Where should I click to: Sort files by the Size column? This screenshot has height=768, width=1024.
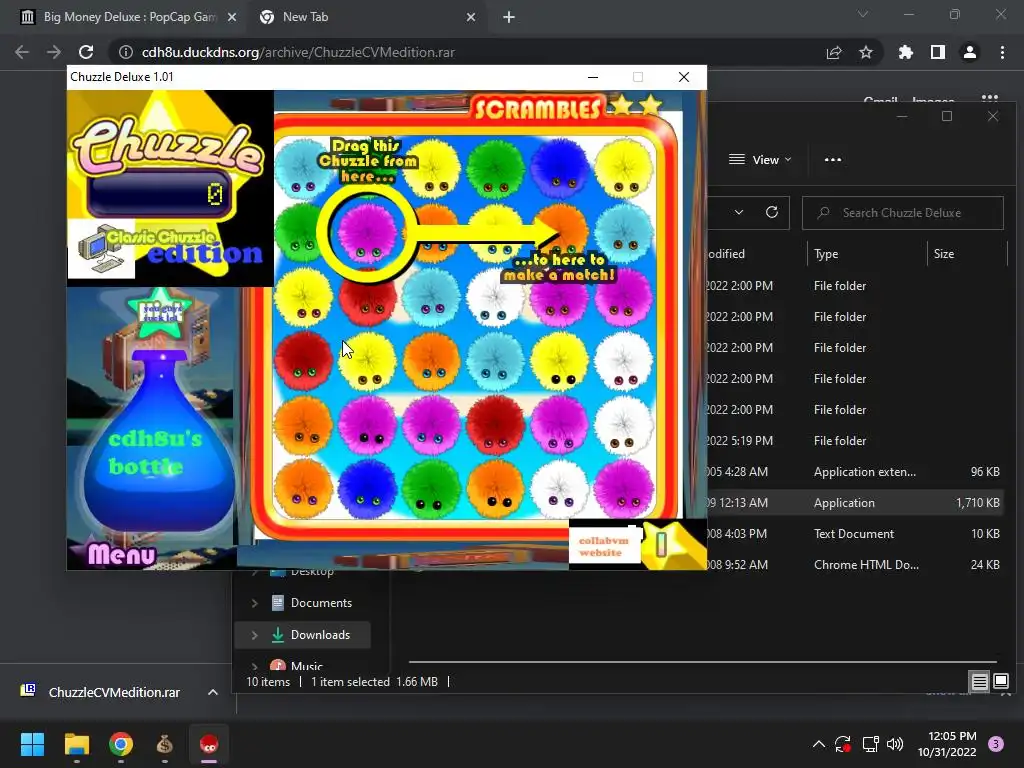[x=967, y=253]
